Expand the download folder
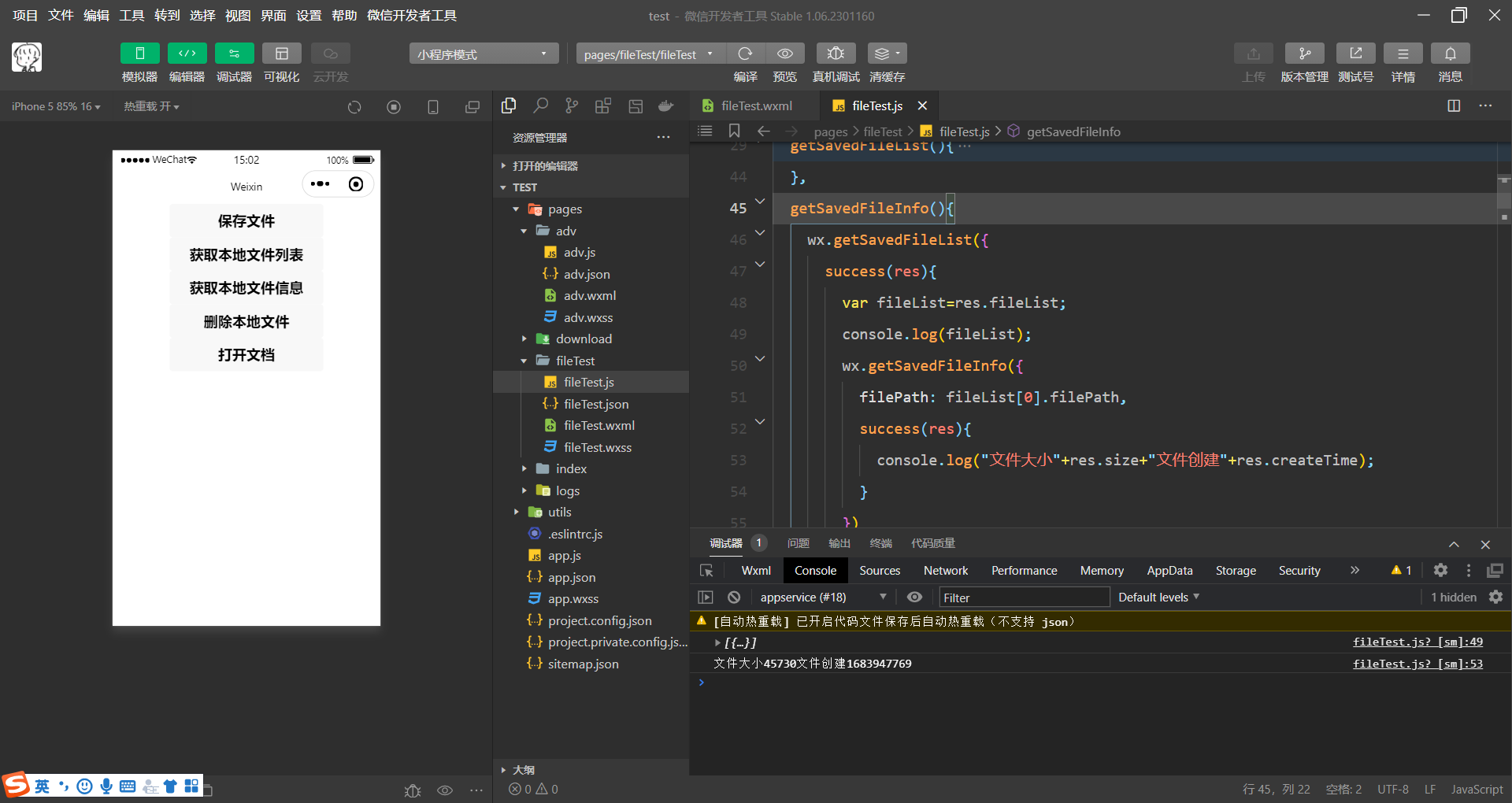The height and width of the screenshot is (803, 1512). coord(591,339)
